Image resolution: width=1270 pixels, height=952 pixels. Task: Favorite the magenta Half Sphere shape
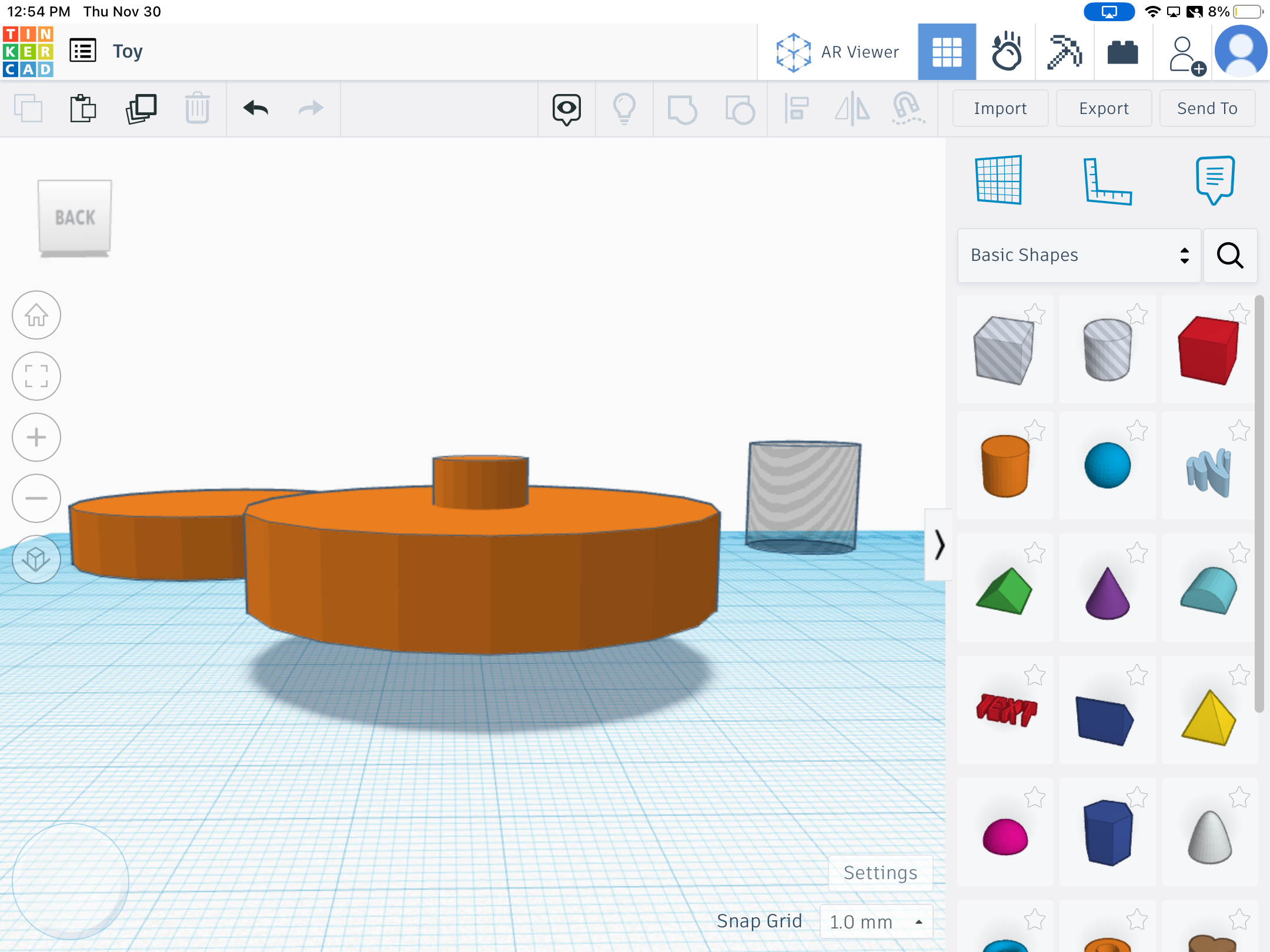click(1035, 797)
